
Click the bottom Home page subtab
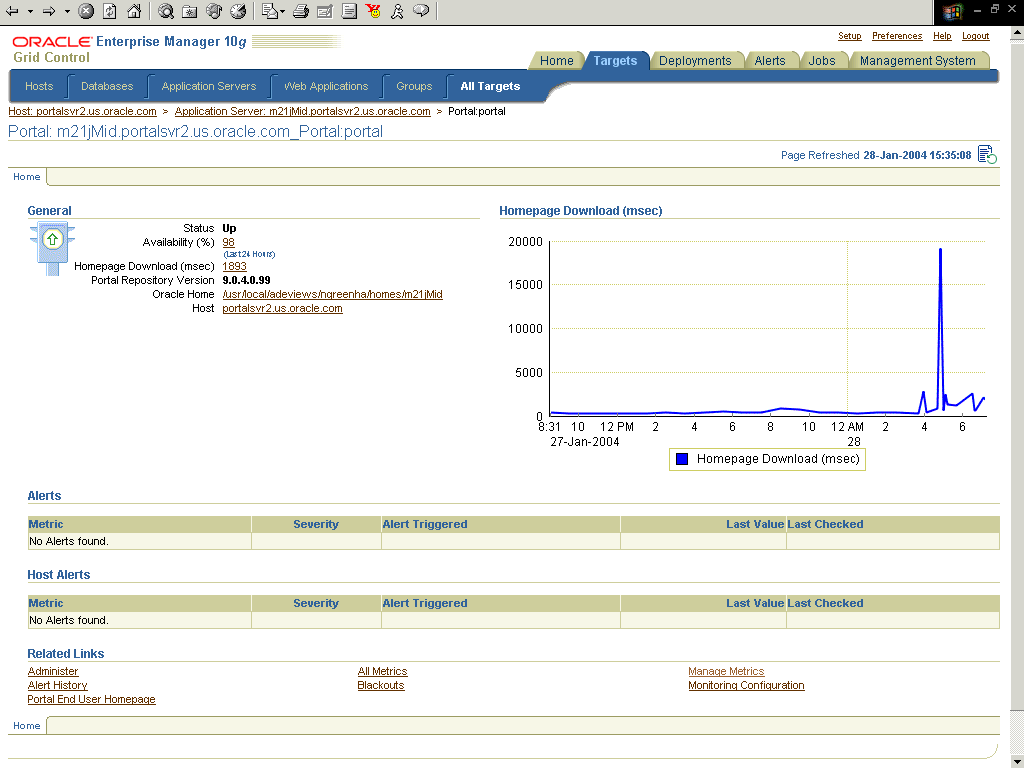coord(27,726)
